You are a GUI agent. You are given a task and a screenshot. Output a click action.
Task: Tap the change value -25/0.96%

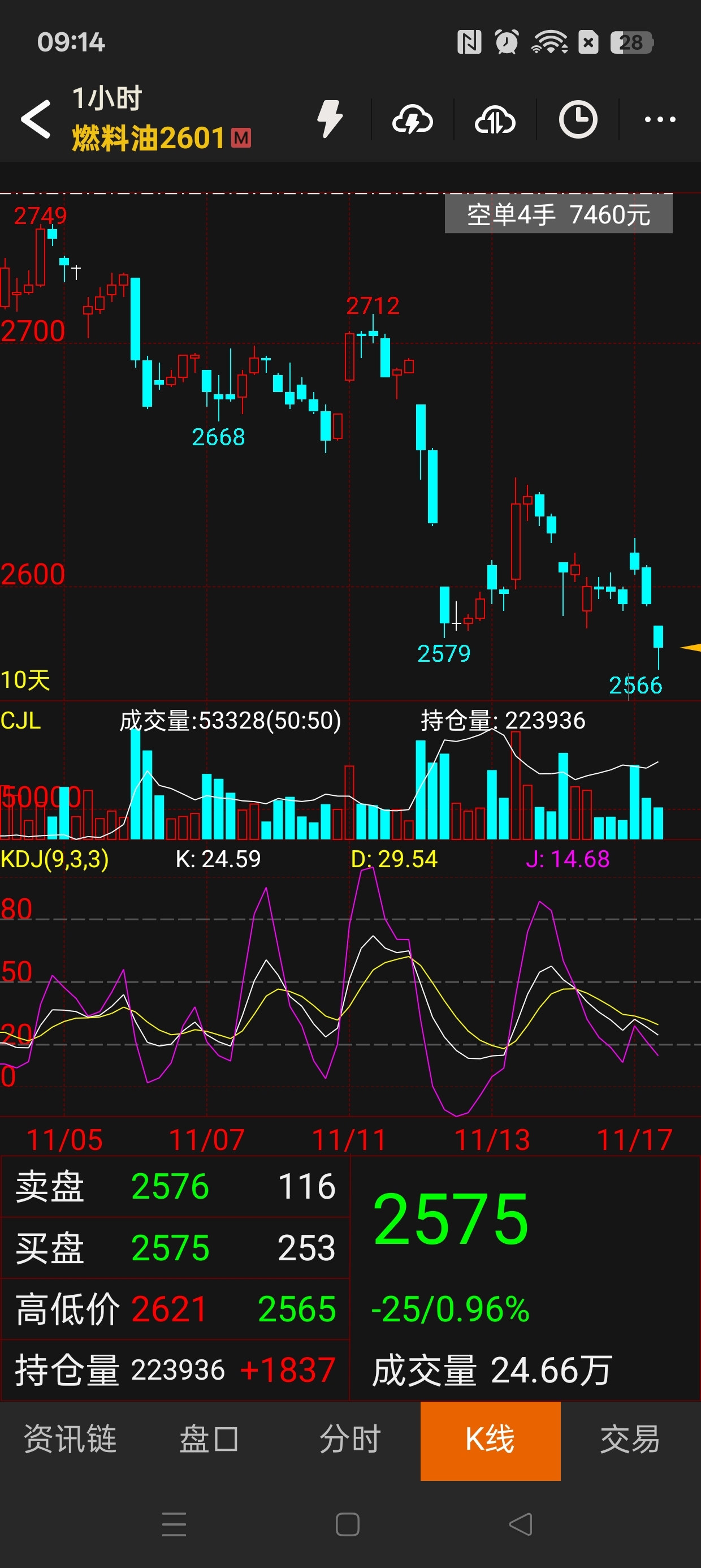pos(451,1309)
